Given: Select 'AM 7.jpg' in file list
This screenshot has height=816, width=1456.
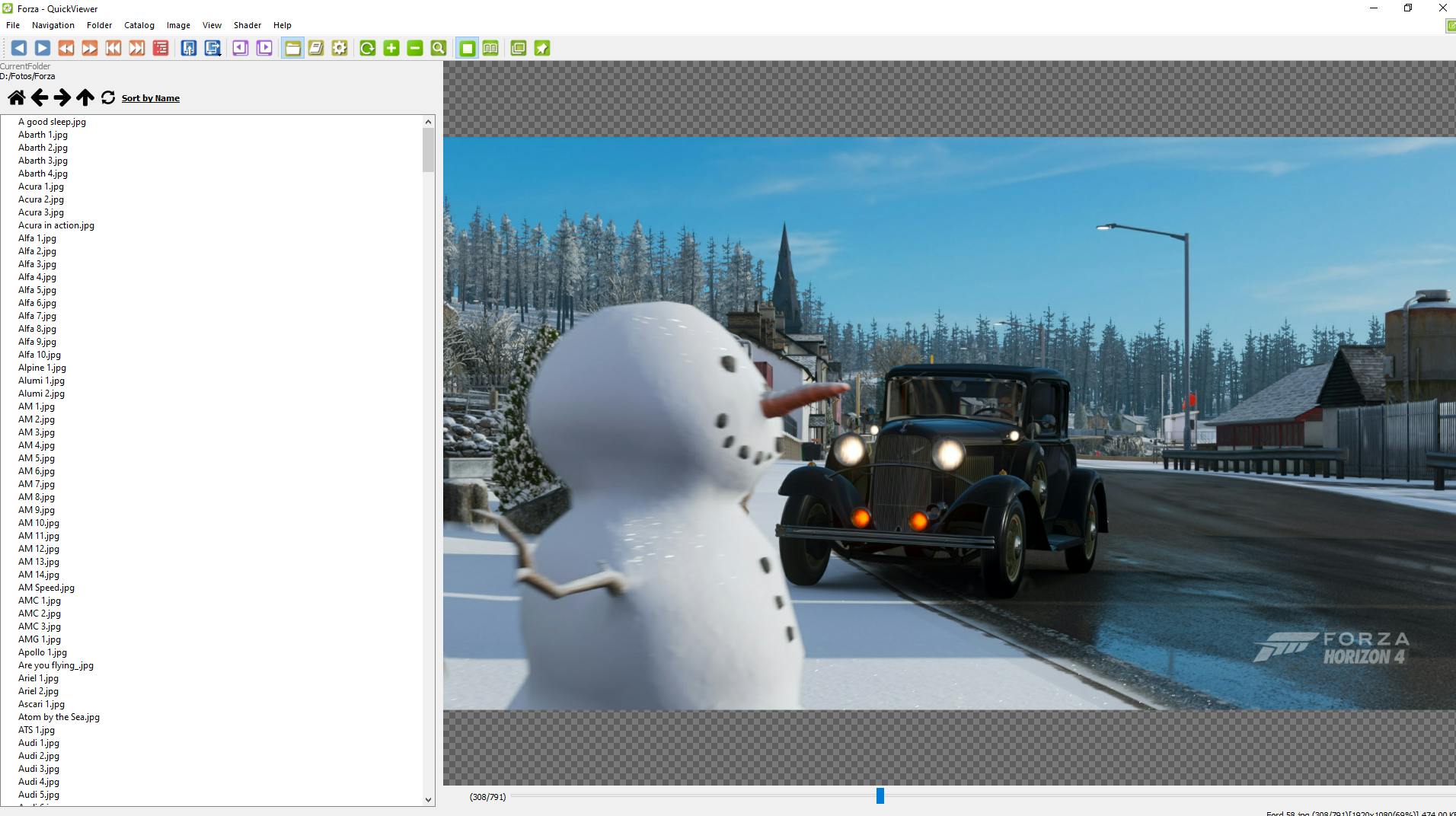Looking at the screenshot, I should (x=37, y=484).
